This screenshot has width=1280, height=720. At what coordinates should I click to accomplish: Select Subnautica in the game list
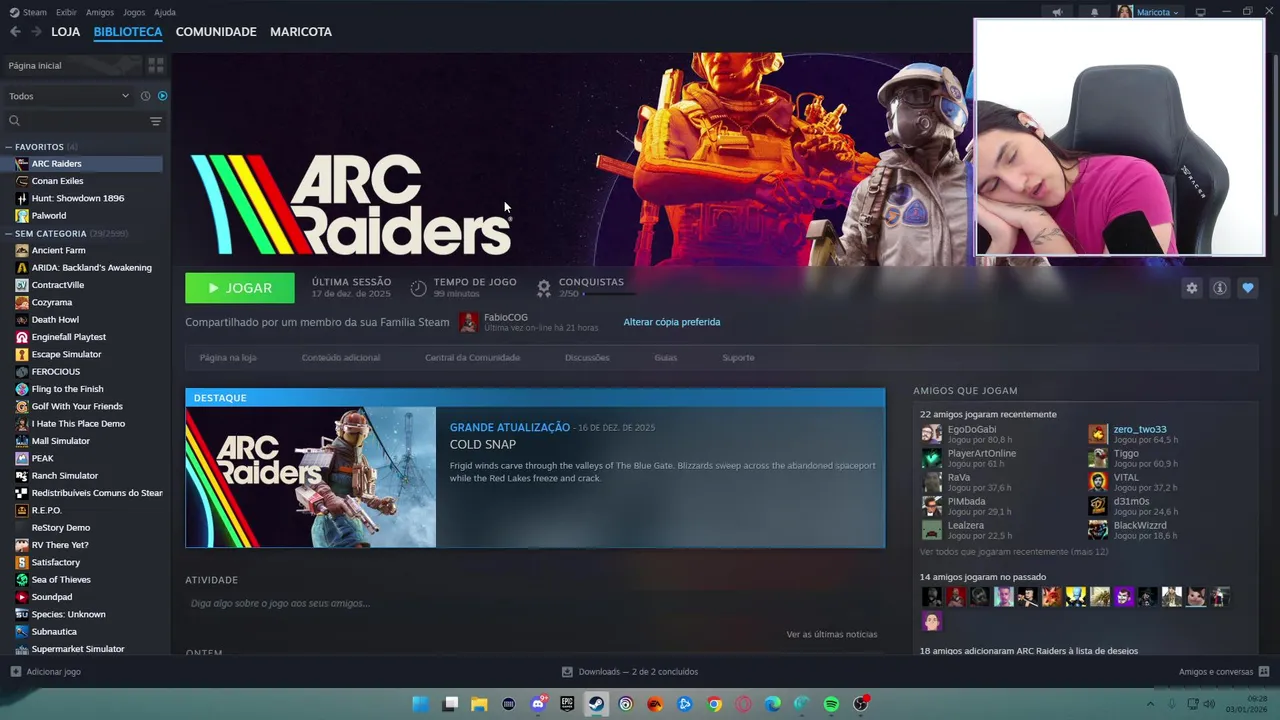pyautogui.click(x=54, y=632)
